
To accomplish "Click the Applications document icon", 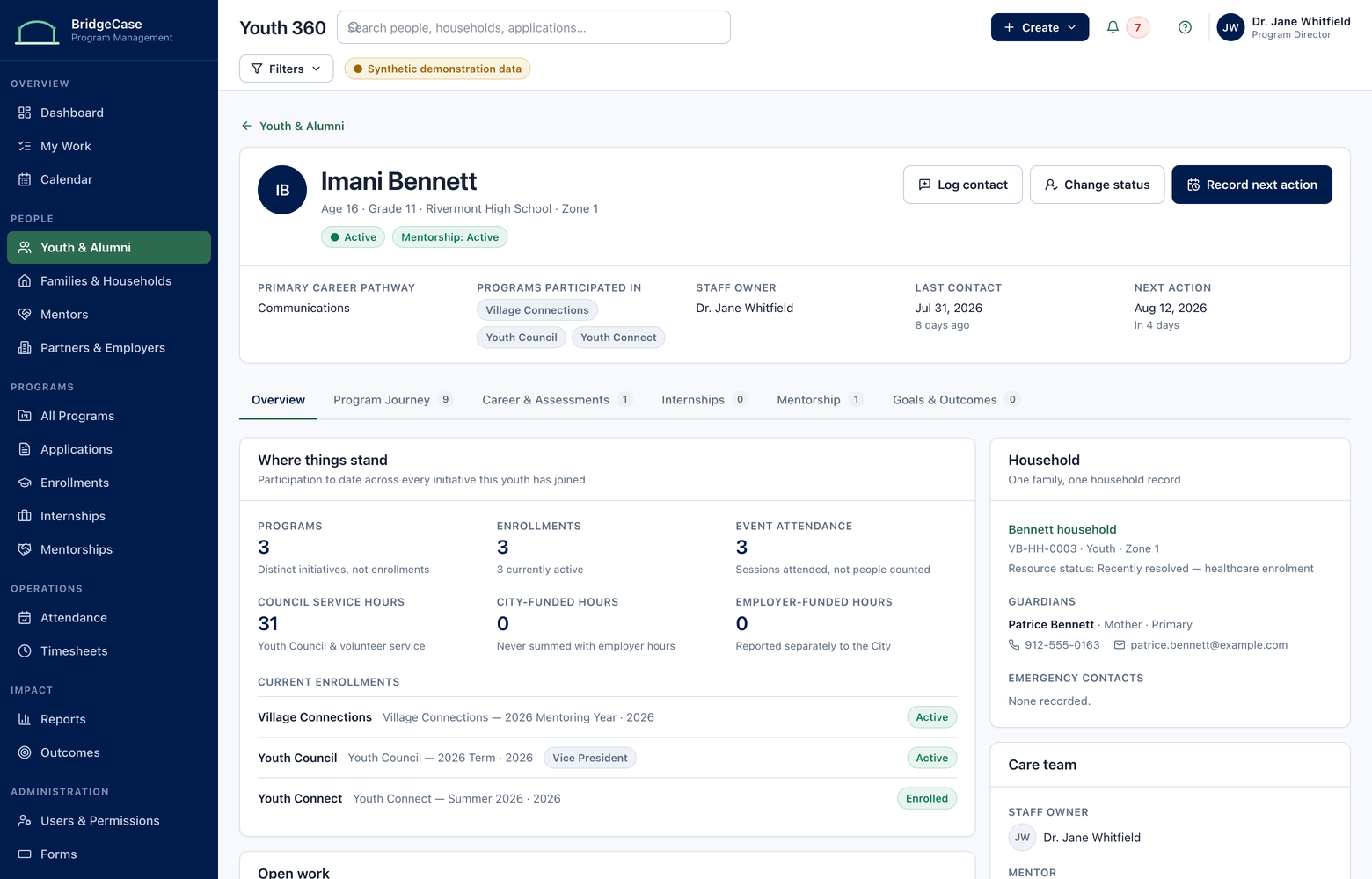I will tap(25, 449).
